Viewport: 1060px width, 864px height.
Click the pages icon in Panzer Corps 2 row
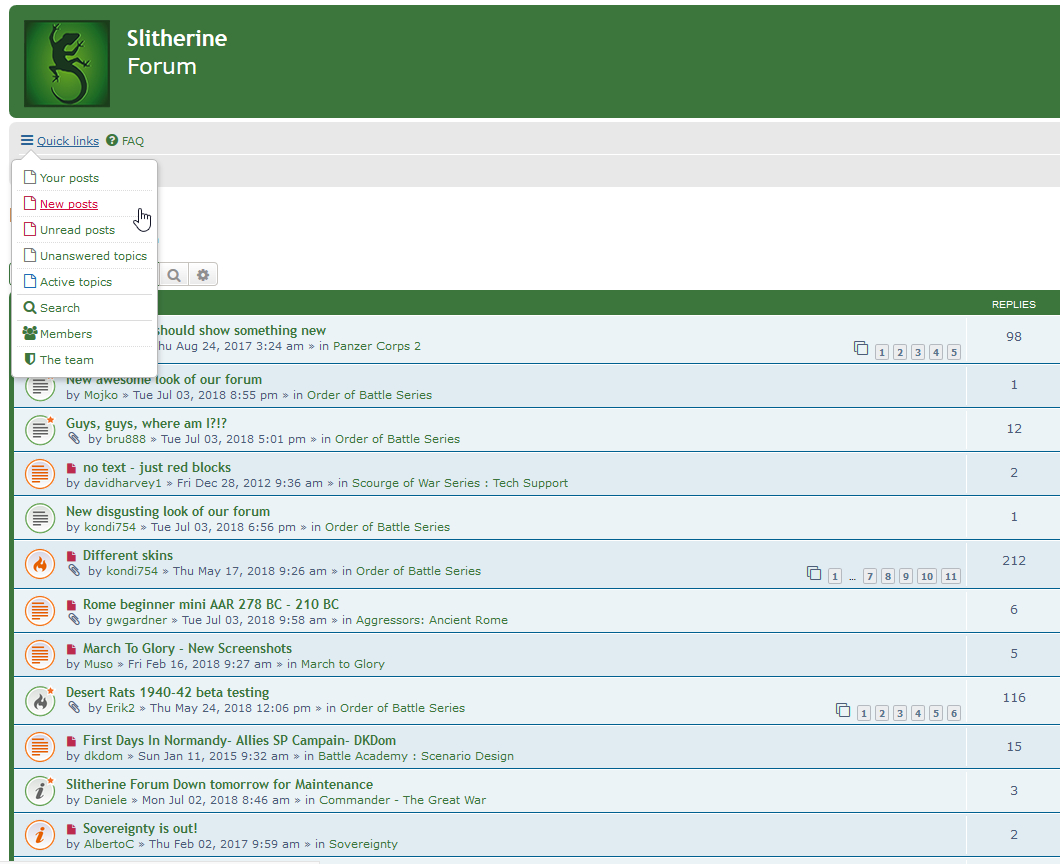pos(861,348)
